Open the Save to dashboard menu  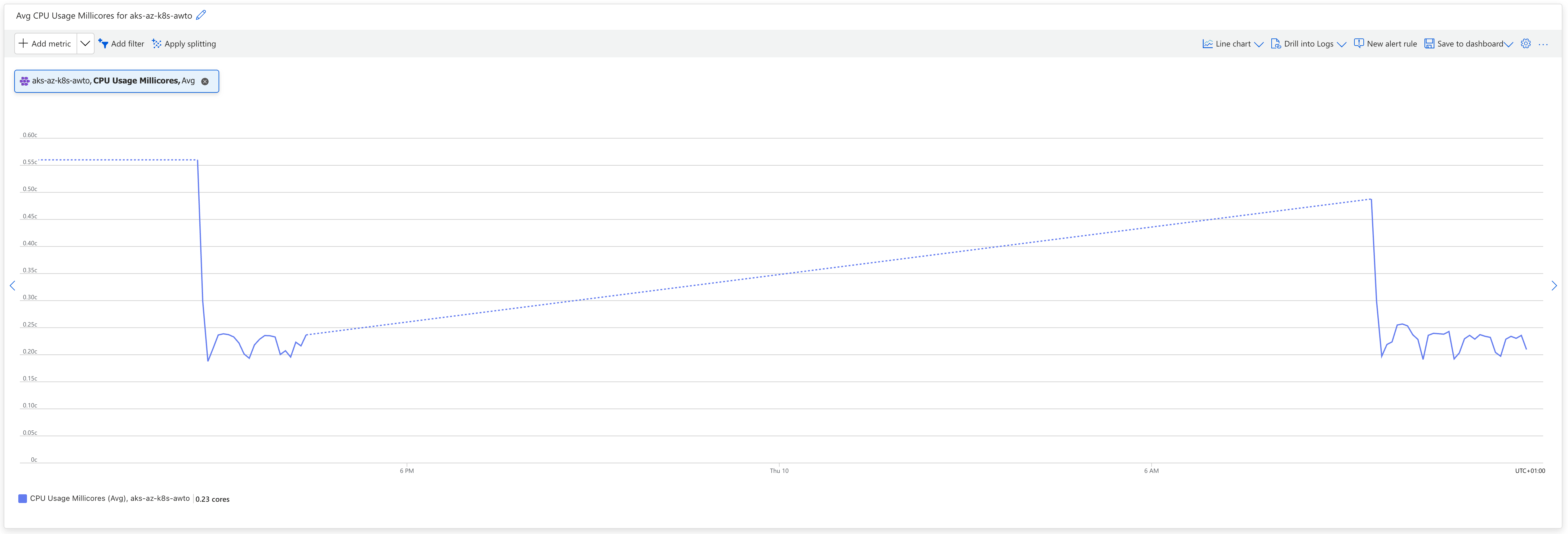tap(1468, 44)
